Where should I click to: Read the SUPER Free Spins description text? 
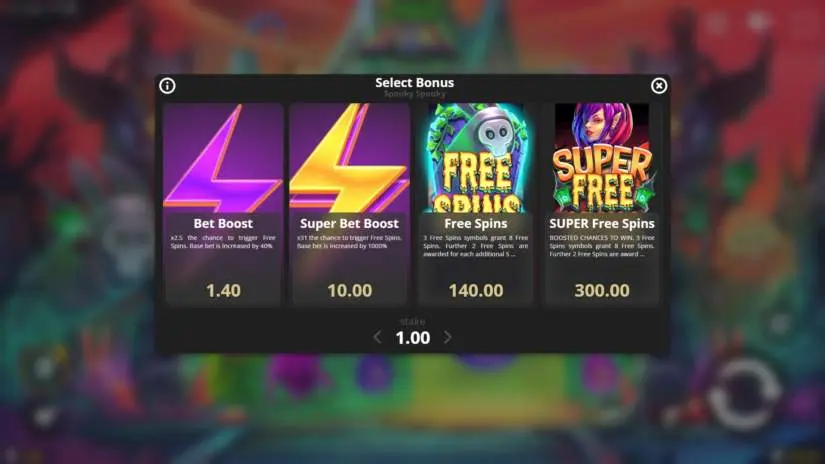click(602, 246)
